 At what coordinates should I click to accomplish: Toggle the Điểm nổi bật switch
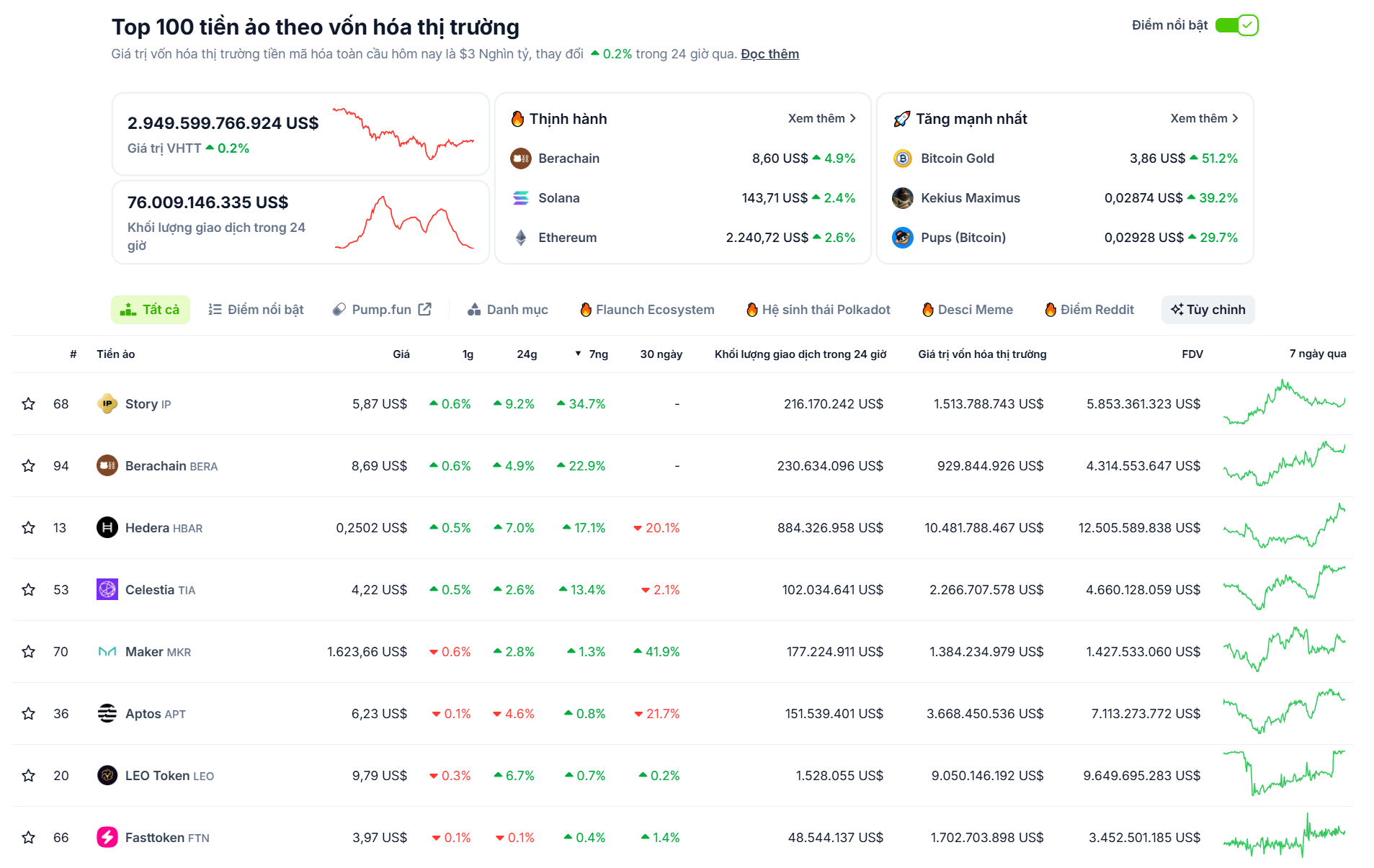[1236, 25]
